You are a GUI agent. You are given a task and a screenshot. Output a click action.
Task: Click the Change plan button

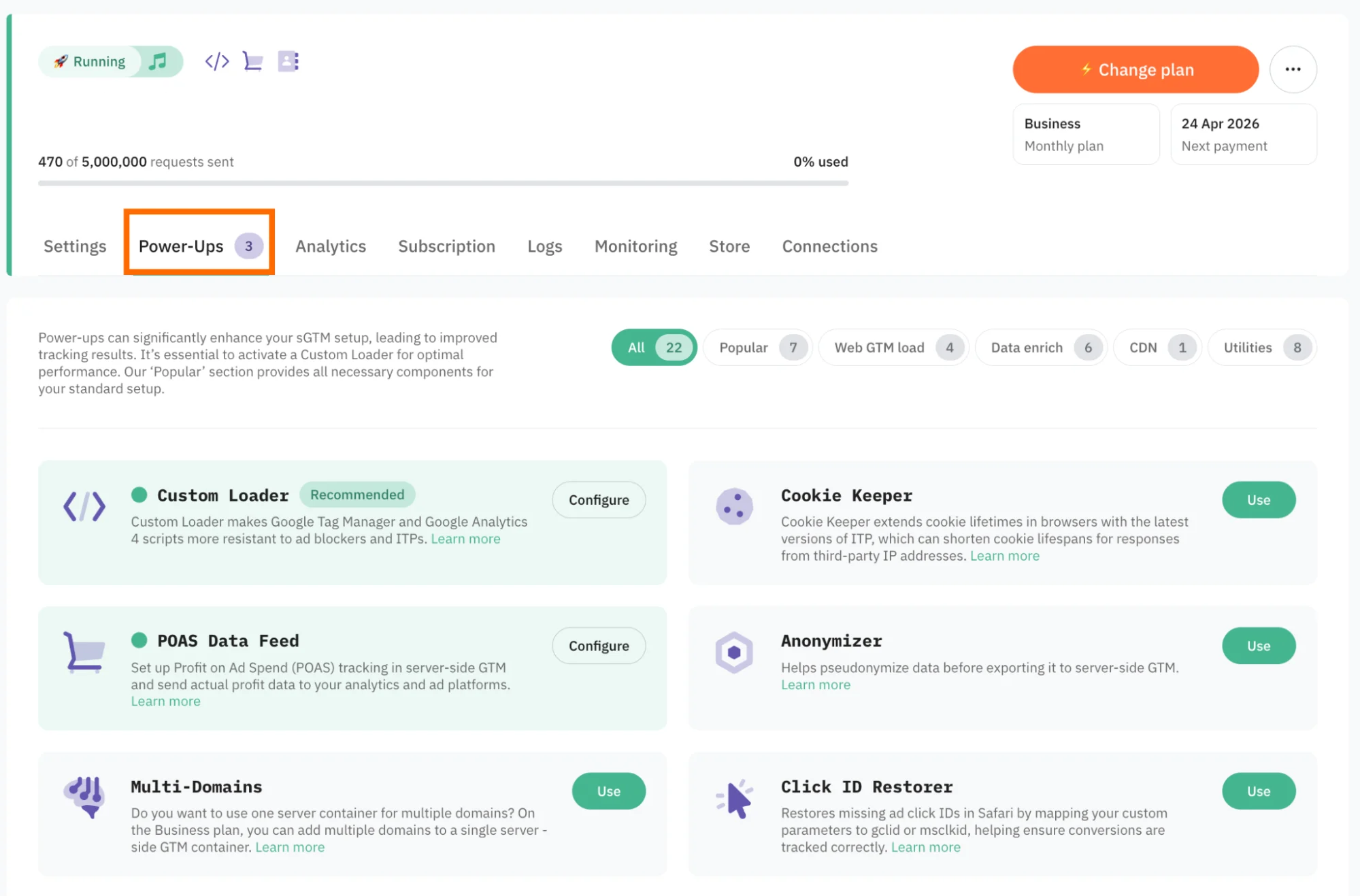click(x=1135, y=69)
